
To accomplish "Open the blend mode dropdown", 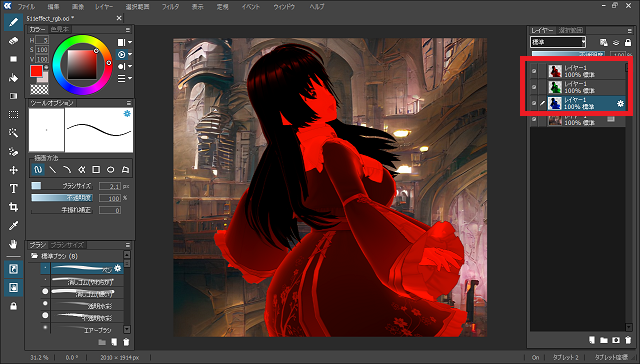I will 558,42.
